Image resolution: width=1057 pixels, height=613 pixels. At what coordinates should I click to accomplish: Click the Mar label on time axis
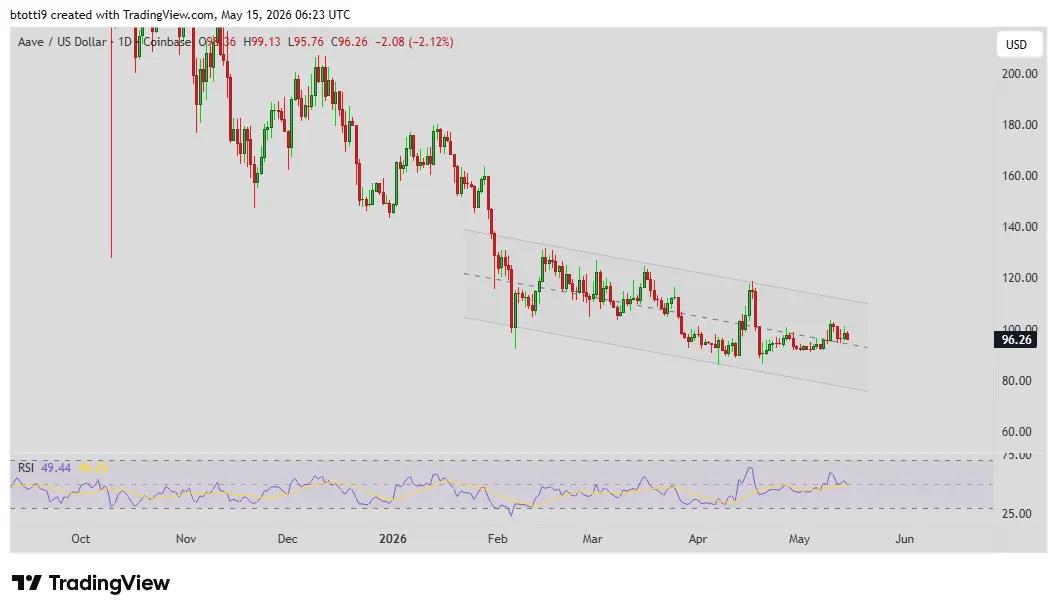[593, 539]
